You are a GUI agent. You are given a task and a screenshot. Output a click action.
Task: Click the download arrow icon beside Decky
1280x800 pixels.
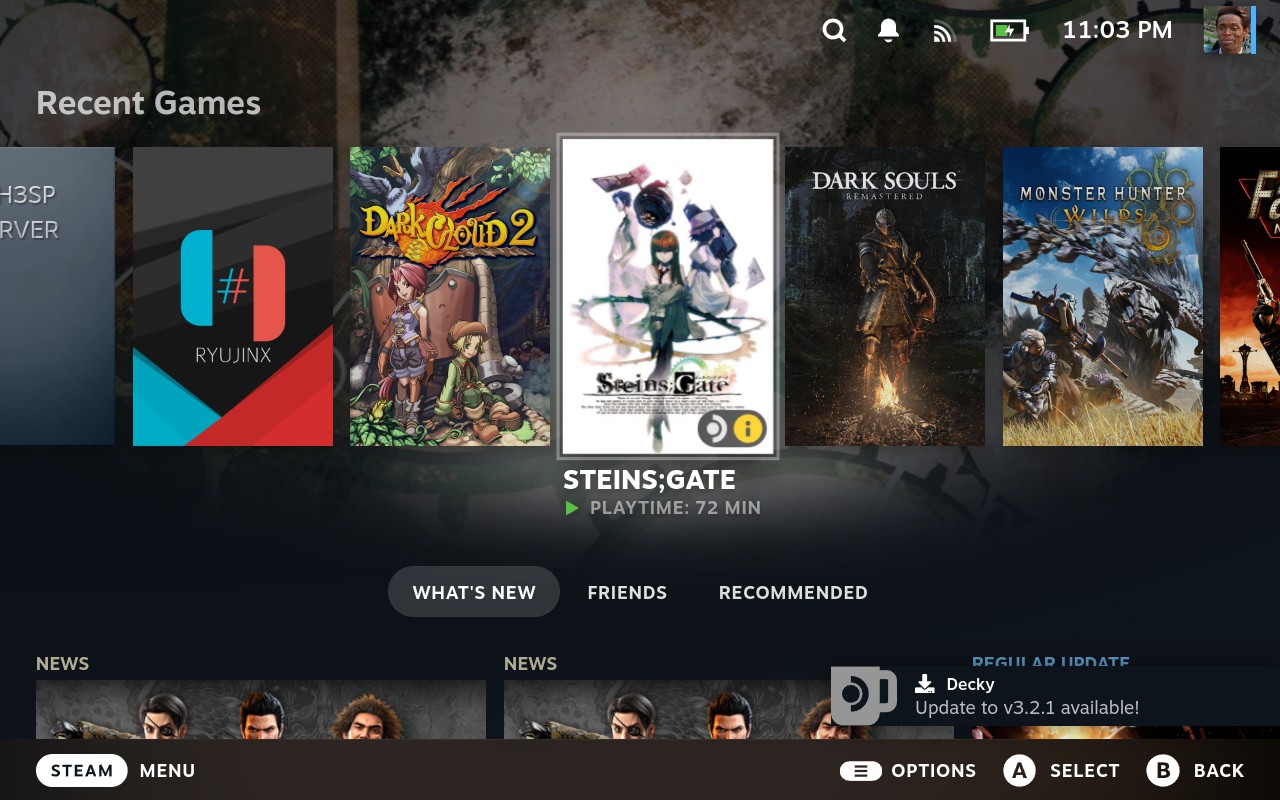click(925, 684)
